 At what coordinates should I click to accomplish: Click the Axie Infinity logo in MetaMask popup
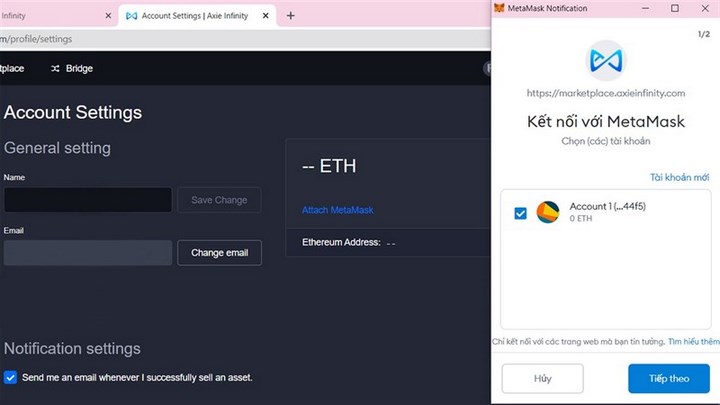click(x=605, y=60)
